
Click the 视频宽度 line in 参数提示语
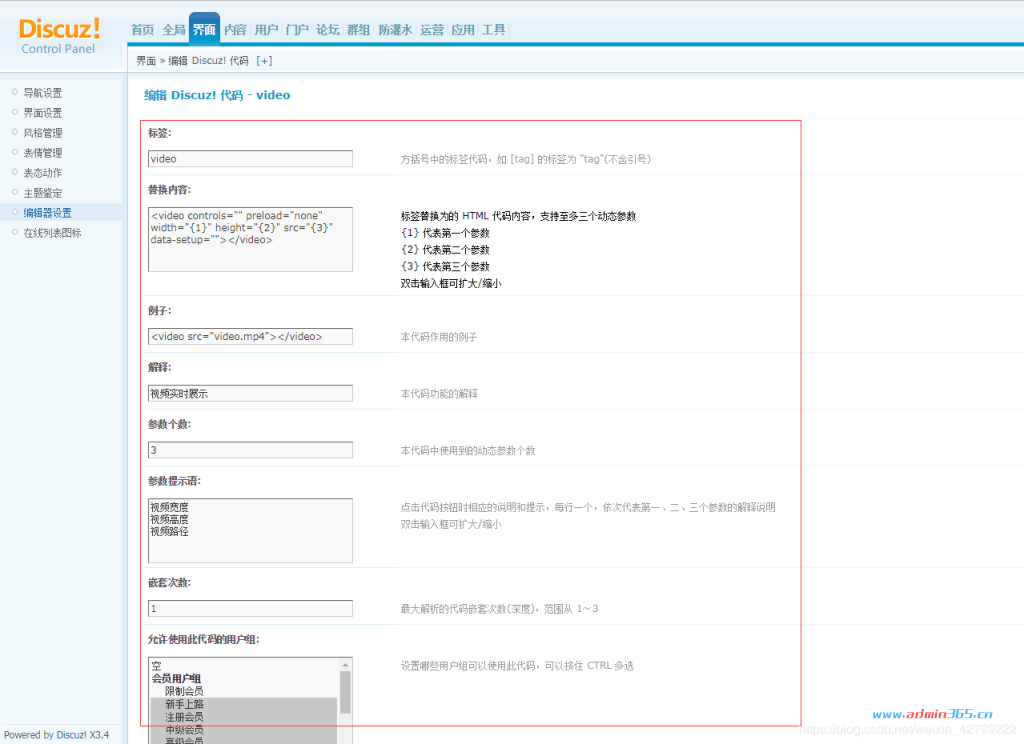pyautogui.click(x=169, y=507)
